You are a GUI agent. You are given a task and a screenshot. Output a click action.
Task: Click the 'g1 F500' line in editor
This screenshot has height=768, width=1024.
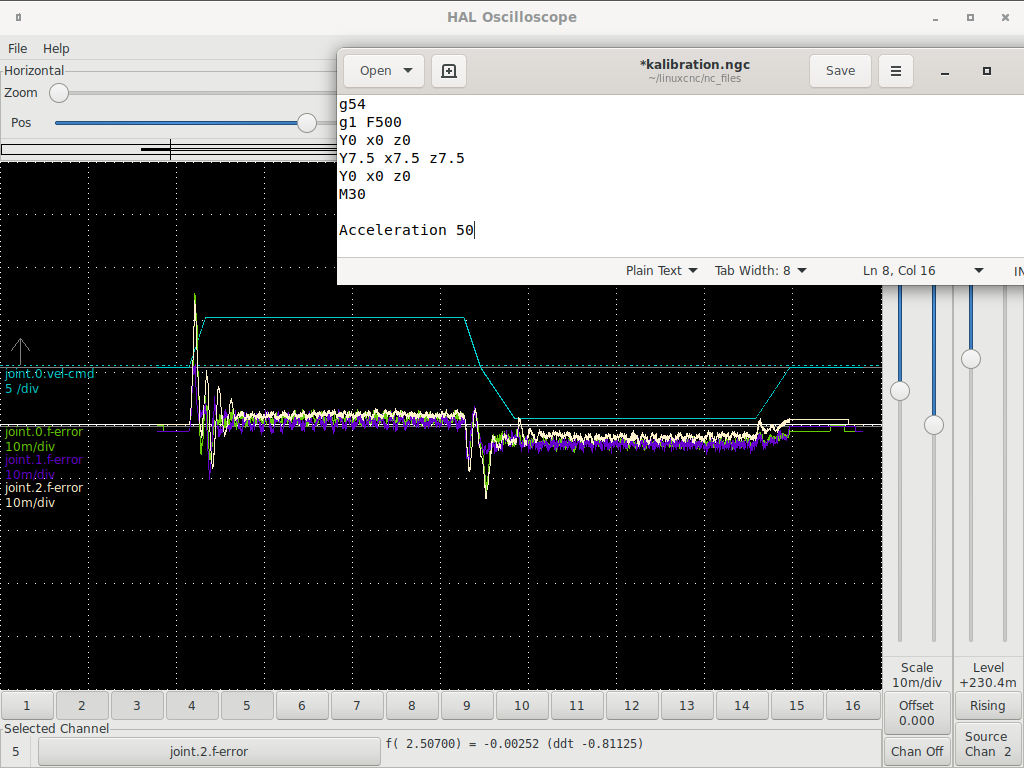click(x=370, y=122)
